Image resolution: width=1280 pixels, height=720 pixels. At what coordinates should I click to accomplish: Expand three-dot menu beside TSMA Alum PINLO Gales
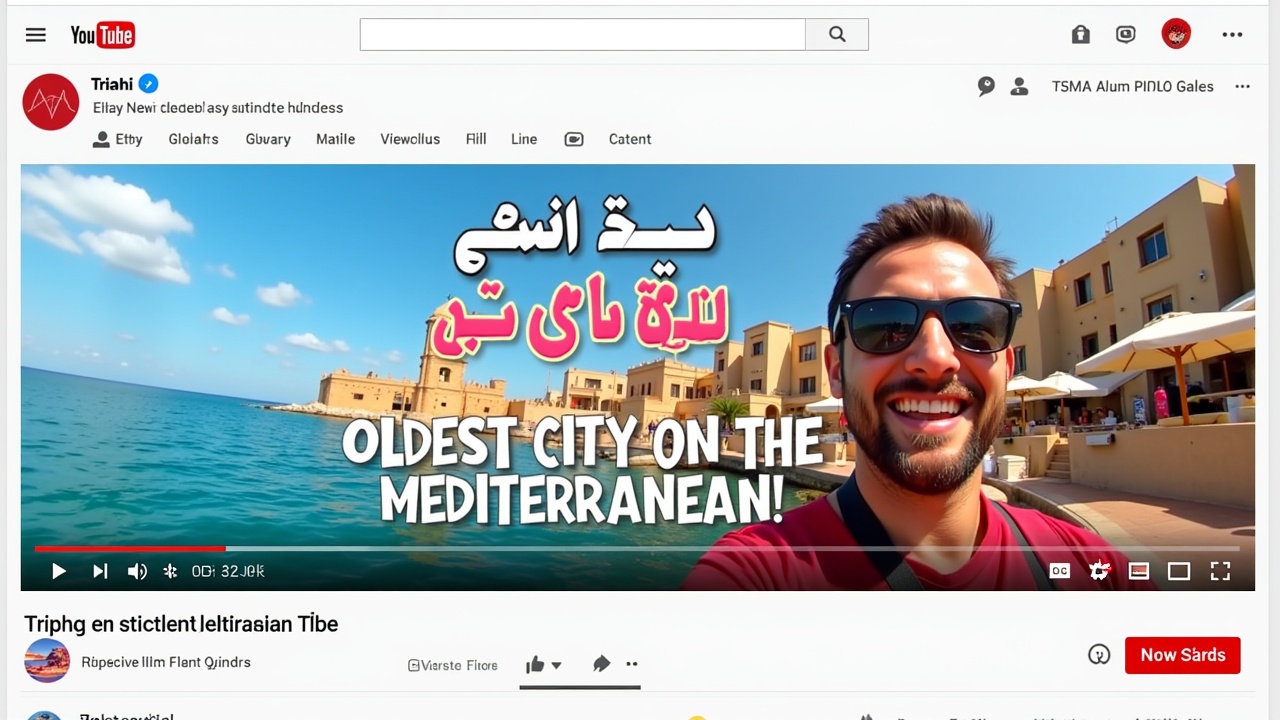(1242, 87)
